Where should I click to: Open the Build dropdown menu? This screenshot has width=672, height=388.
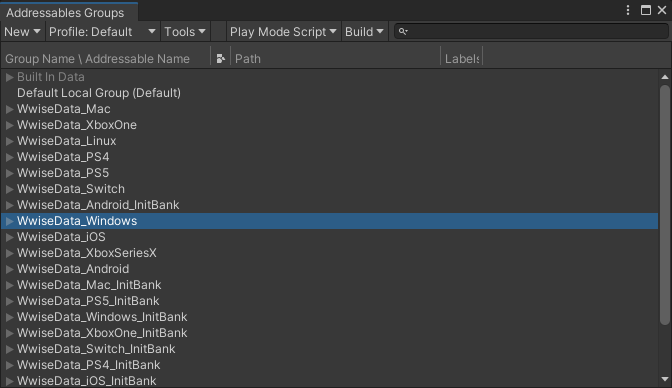364,32
